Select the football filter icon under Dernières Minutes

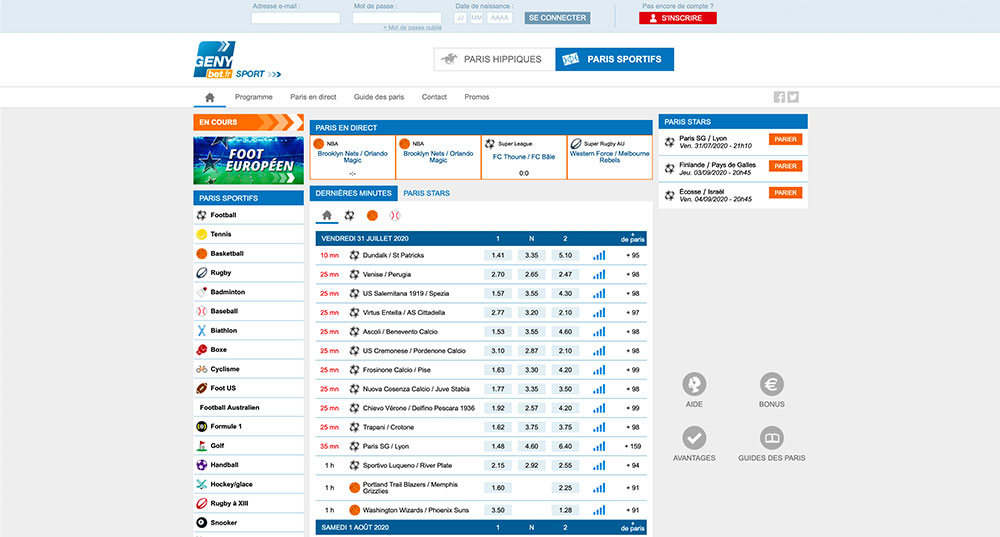tap(349, 216)
